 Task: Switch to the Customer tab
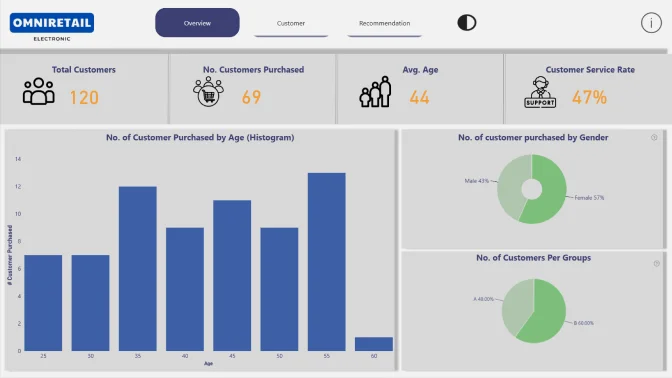click(291, 24)
